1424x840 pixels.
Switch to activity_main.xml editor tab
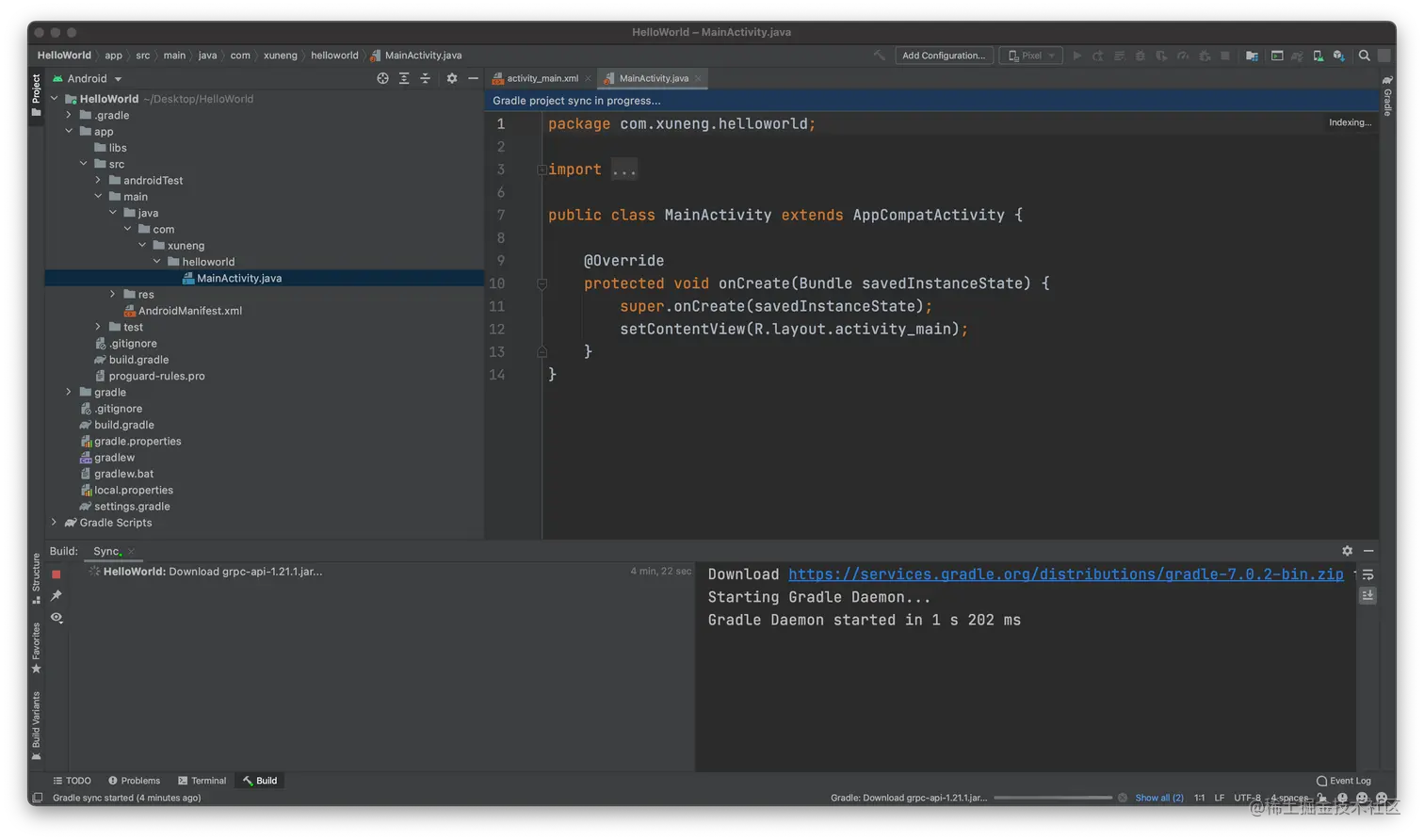[x=542, y=78]
